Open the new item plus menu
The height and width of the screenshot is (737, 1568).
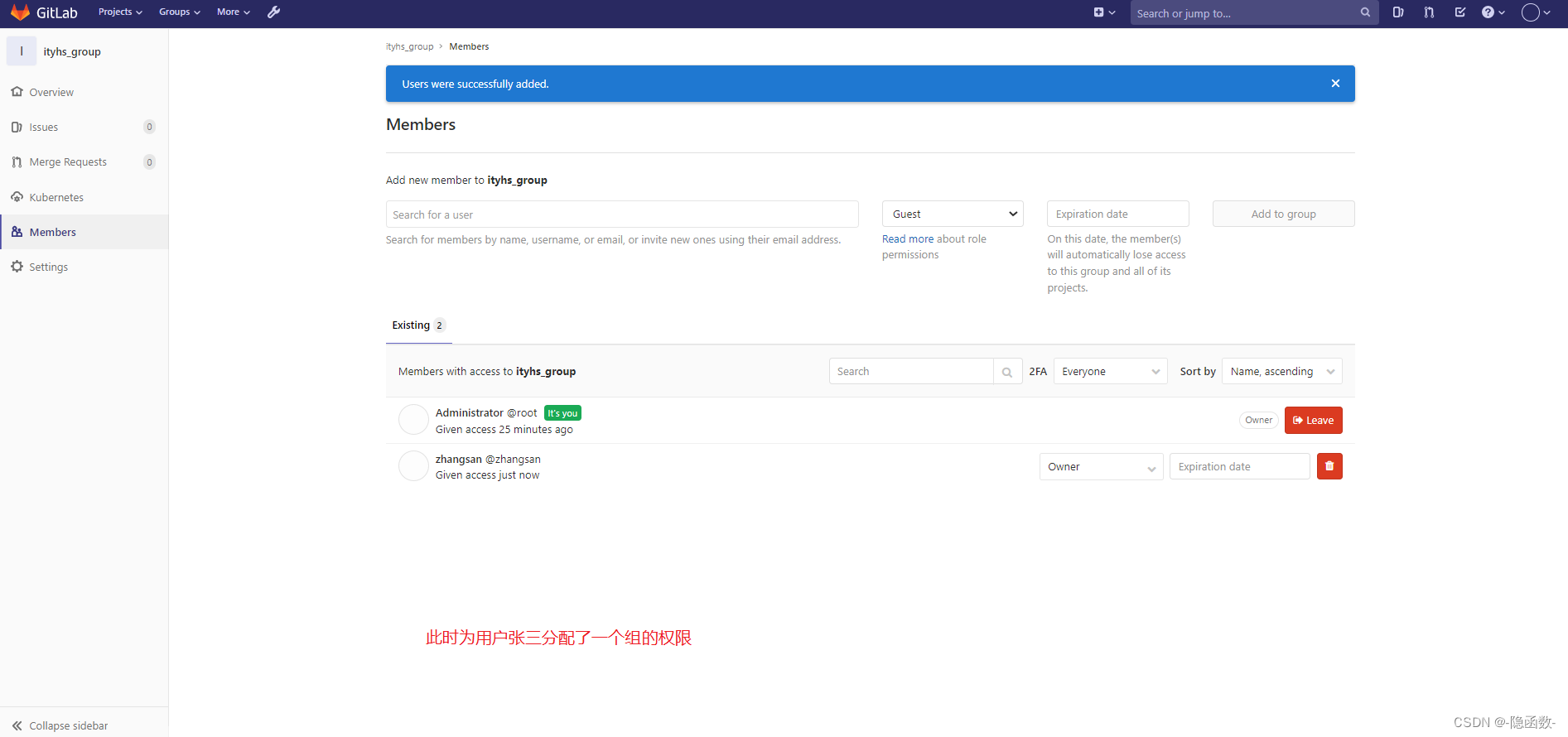[x=1104, y=12]
